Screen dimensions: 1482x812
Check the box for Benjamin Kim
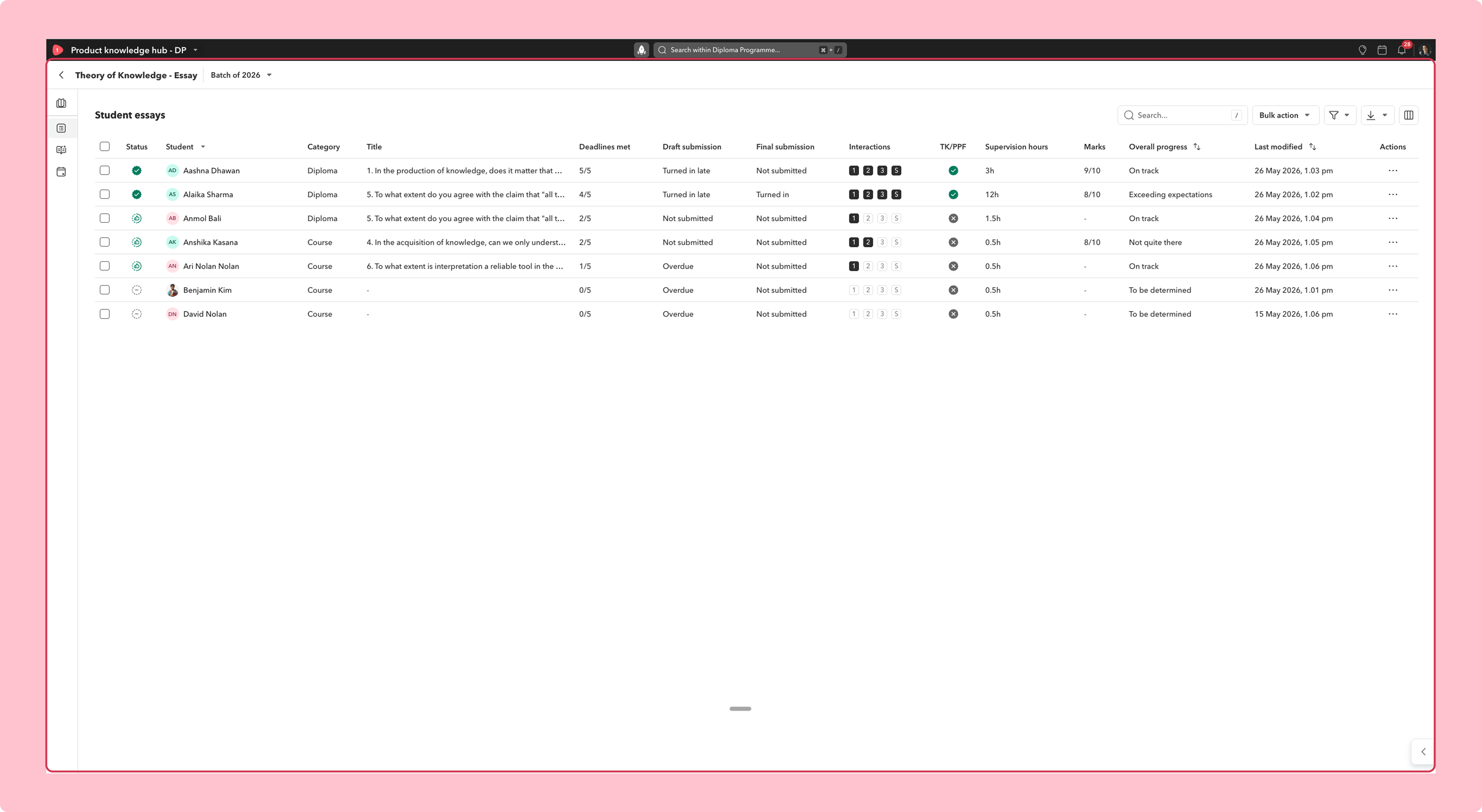point(104,290)
